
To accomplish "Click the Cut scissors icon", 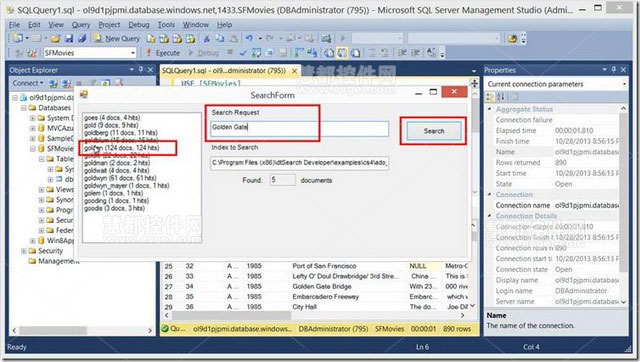I will 207,38.
